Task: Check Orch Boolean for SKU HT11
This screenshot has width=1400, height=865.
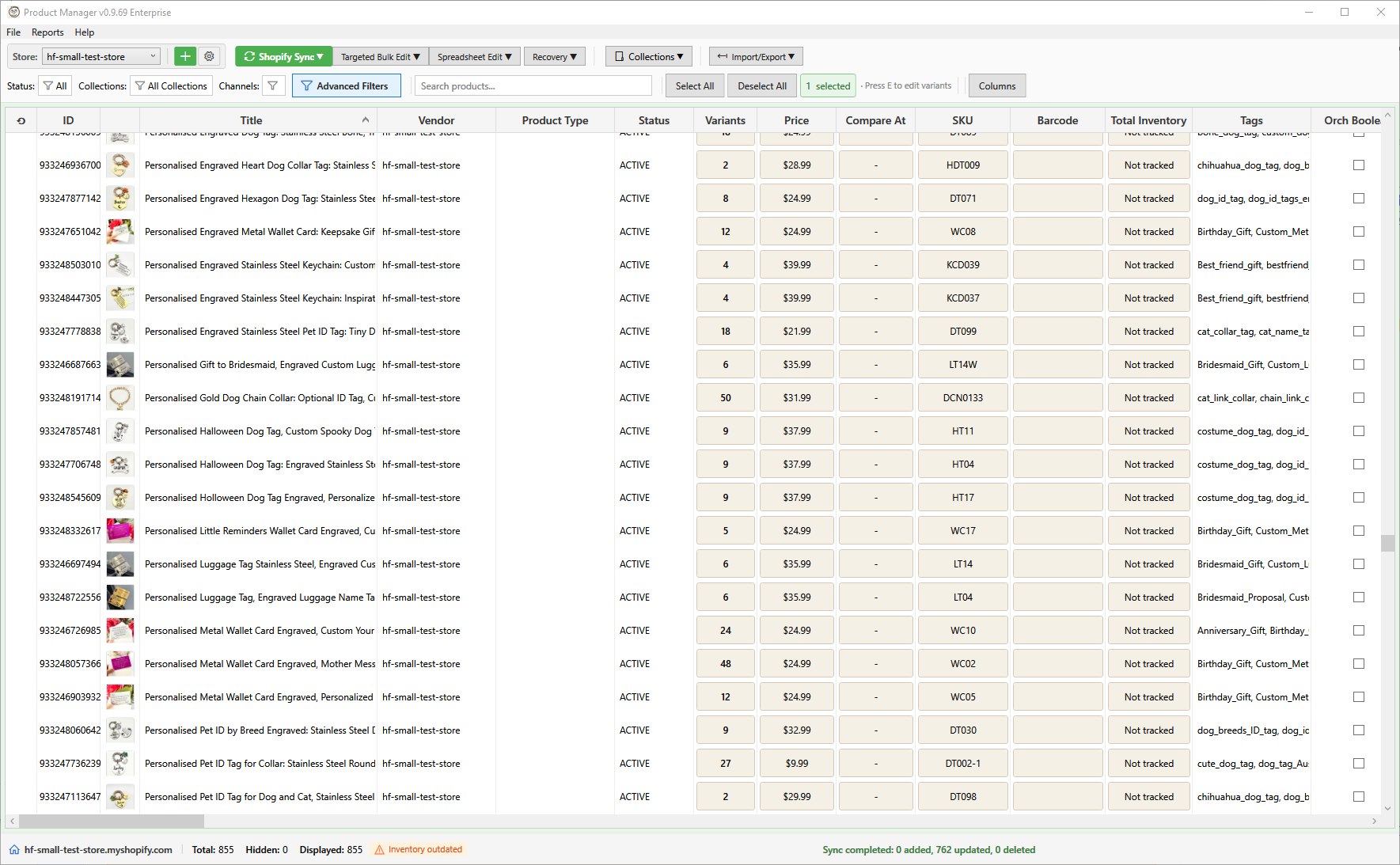Action: pos(1359,431)
